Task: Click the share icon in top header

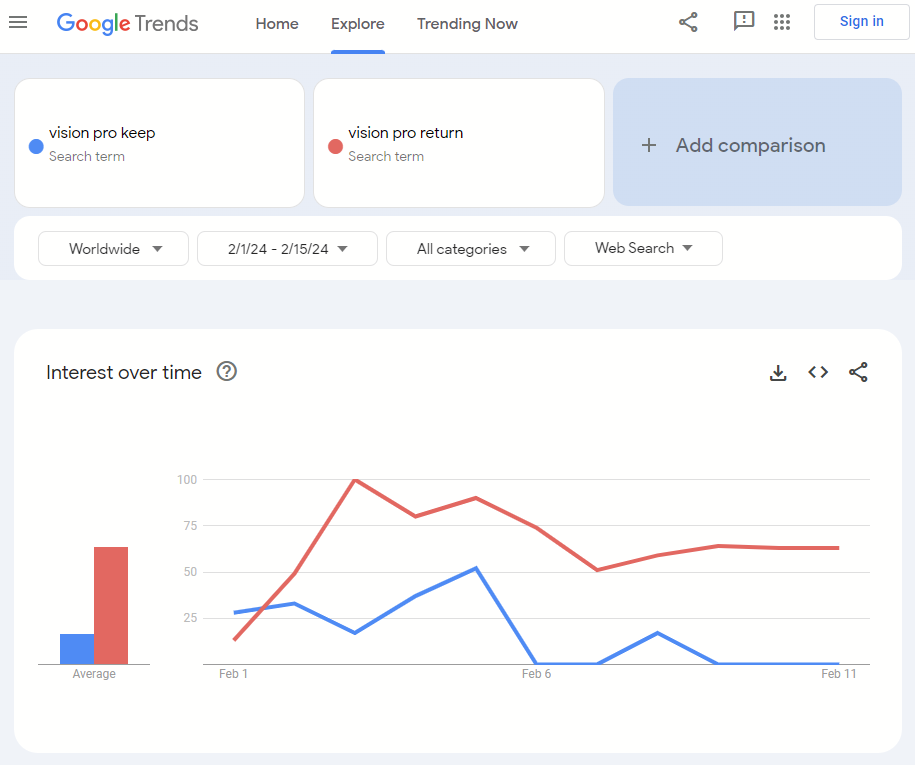Action: click(x=688, y=22)
